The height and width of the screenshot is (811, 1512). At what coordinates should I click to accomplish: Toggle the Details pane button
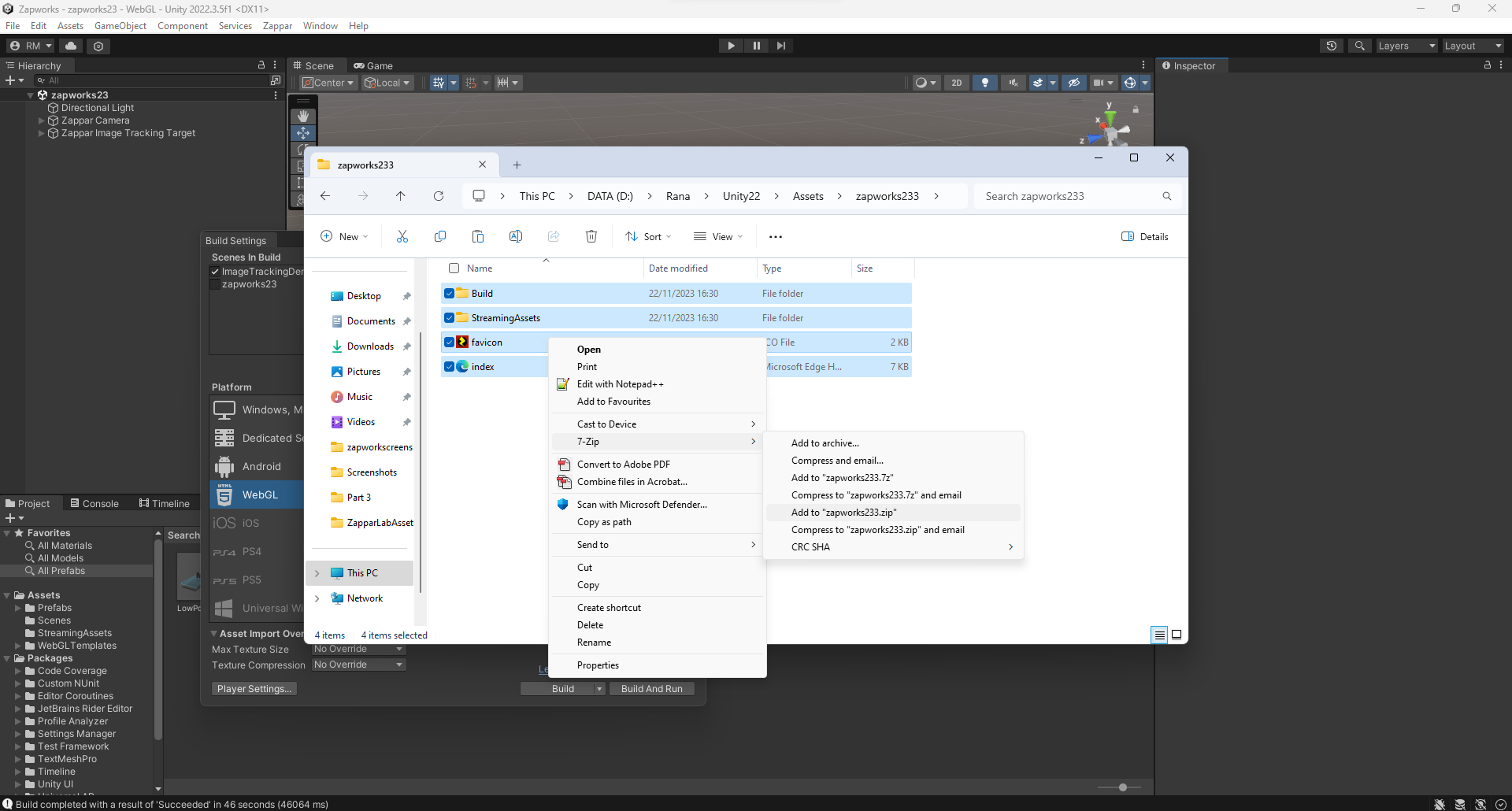[x=1145, y=236]
